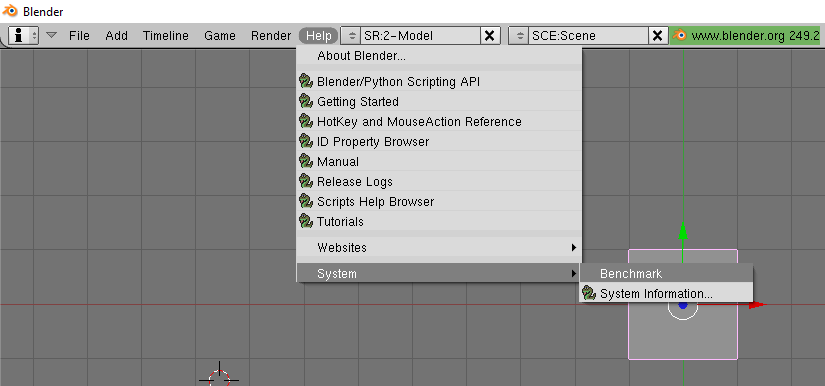Screen dimensions: 825x386
Task: Click the SR:2-Model screen name field
Action: tap(420, 36)
